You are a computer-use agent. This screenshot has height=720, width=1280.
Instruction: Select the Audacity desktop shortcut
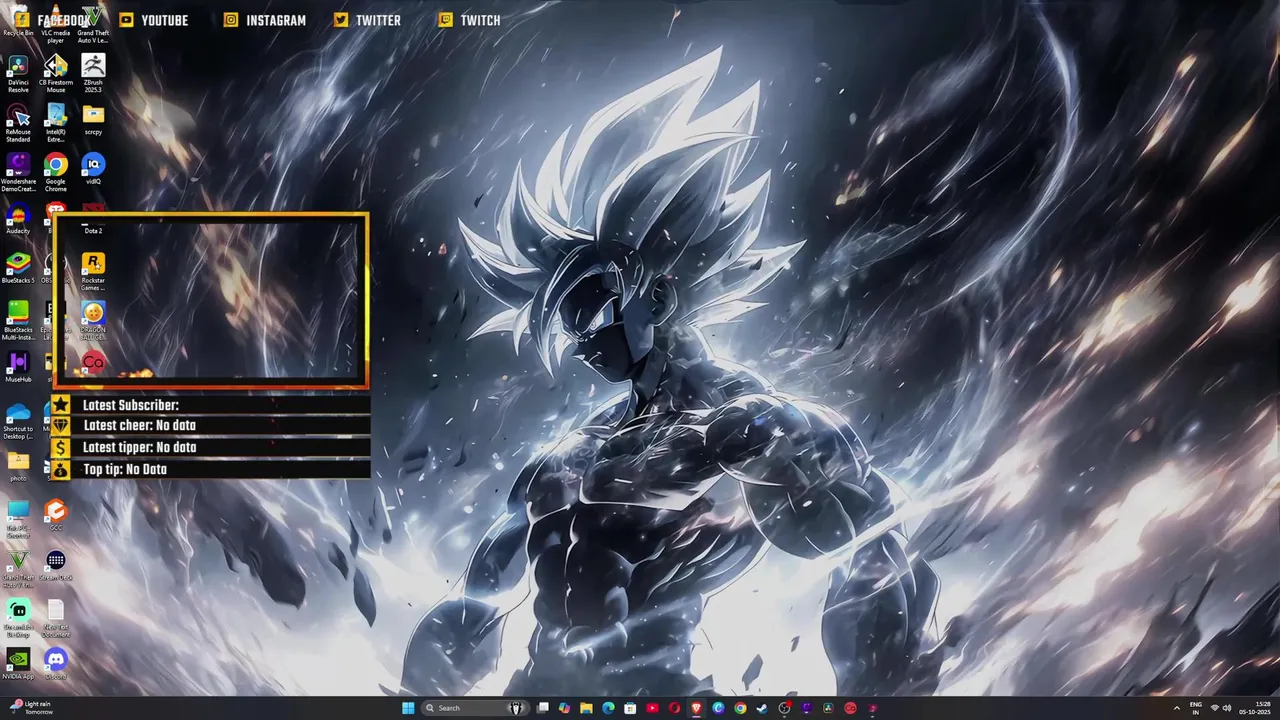pos(18,219)
